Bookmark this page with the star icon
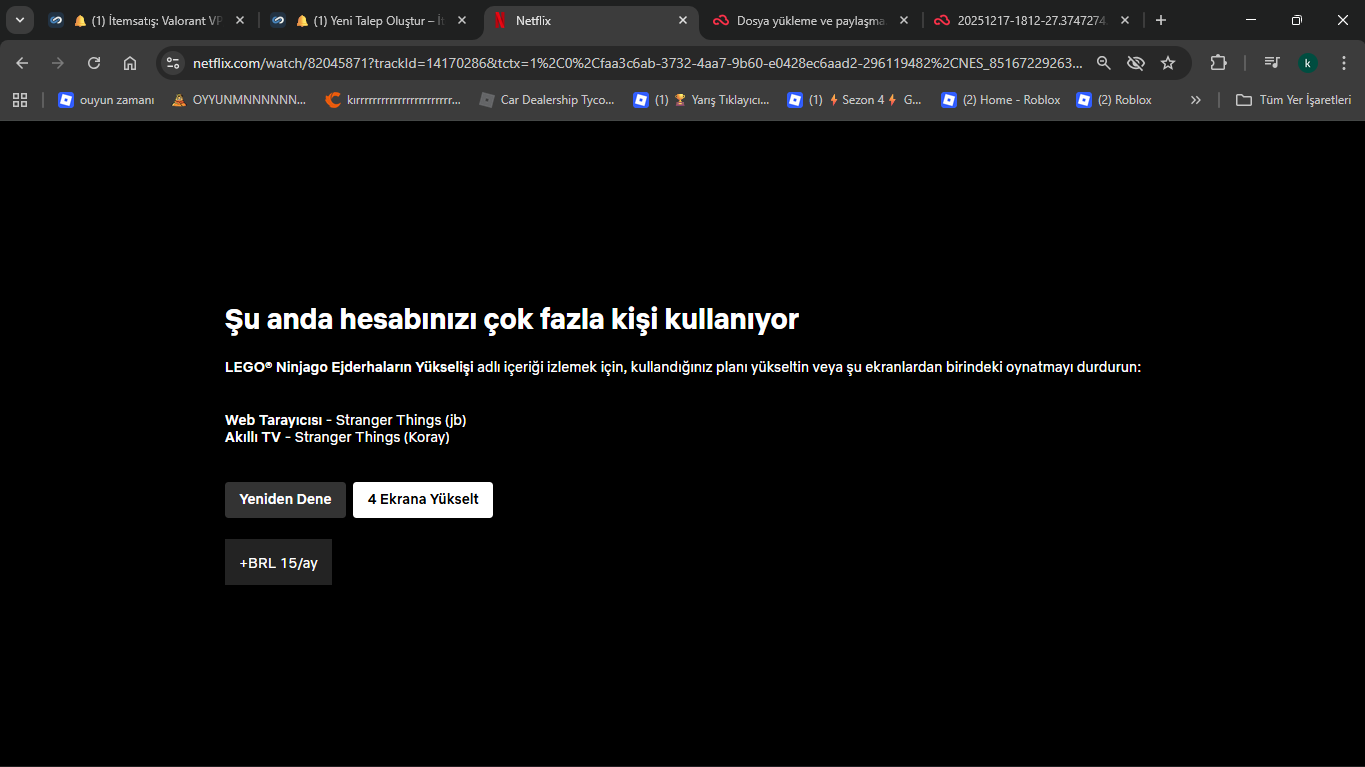 [1168, 63]
